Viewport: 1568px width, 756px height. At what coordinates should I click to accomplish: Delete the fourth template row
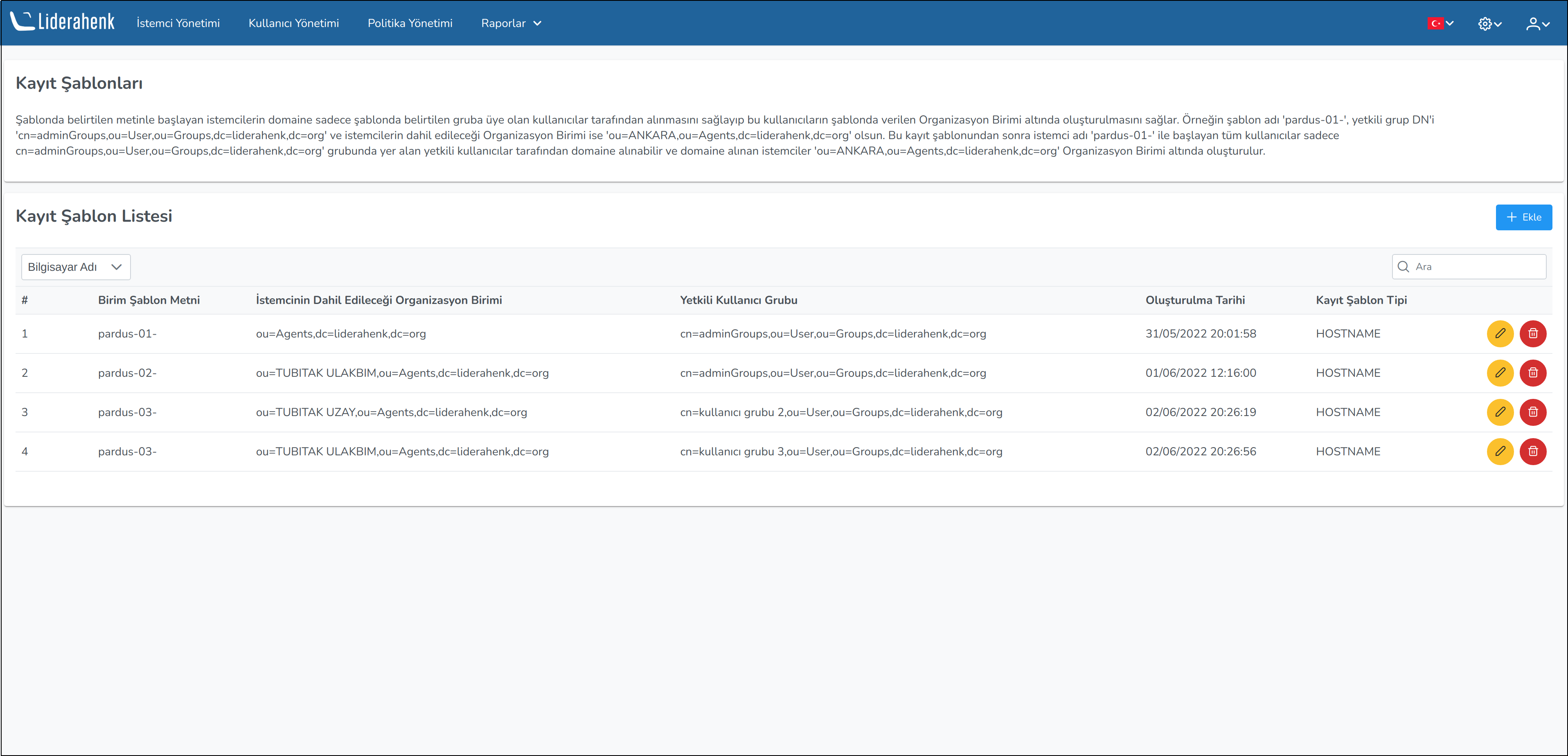(1533, 452)
